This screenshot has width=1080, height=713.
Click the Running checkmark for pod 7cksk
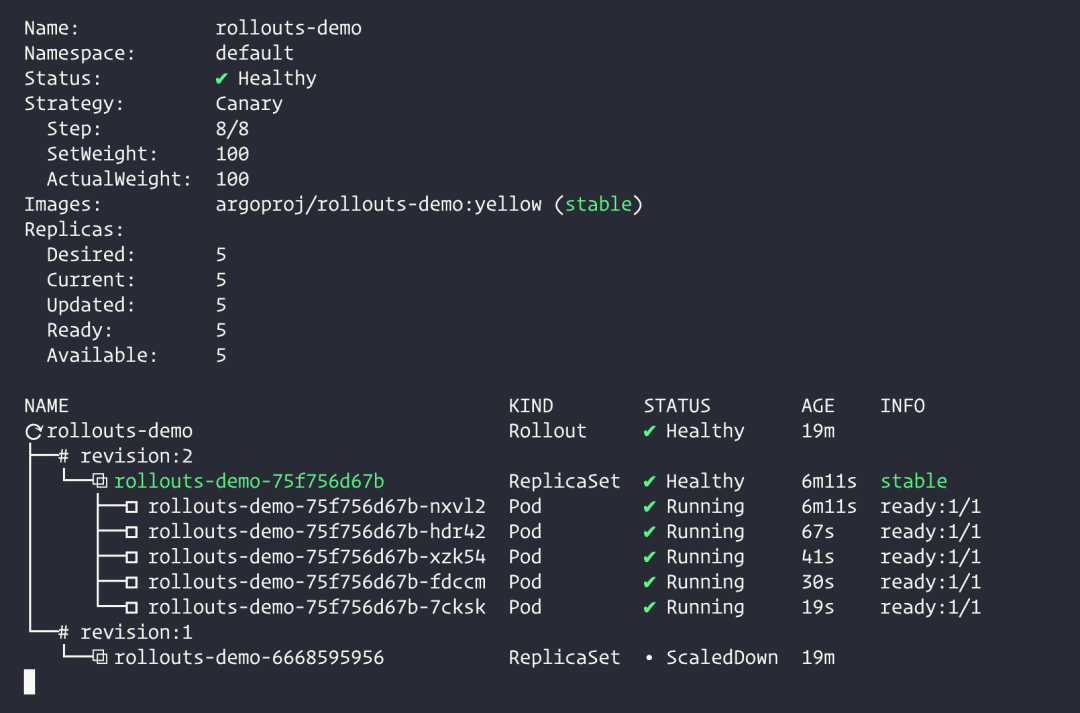[x=650, y=608]
